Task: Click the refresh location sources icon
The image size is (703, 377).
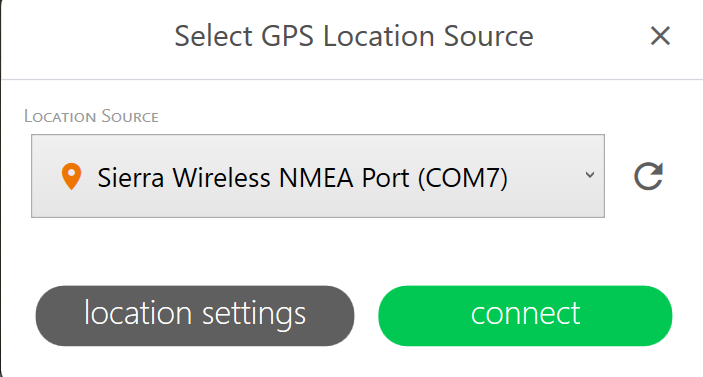Action: [648, 176]
